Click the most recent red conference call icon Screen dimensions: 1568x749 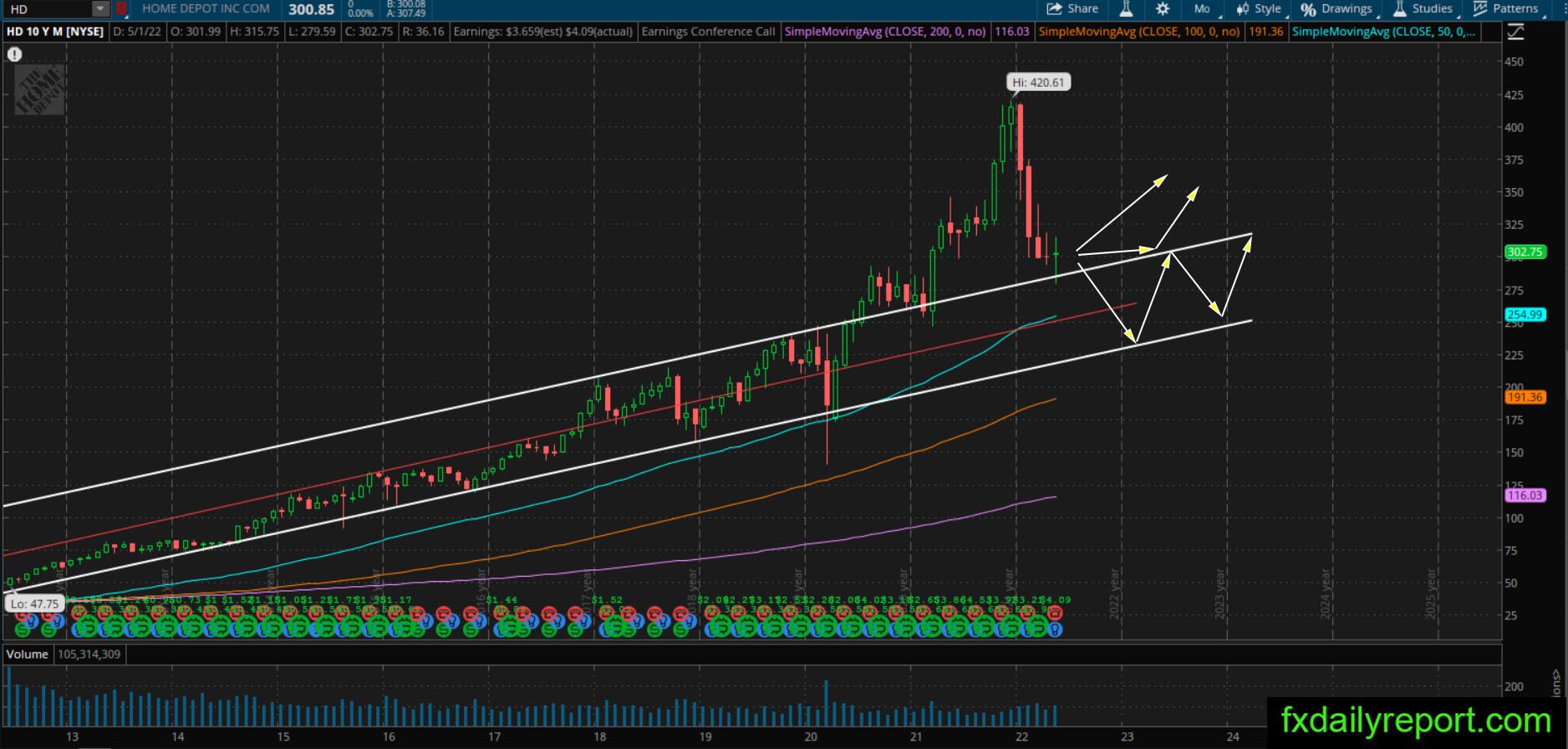pyautogui.click(x=1055, y=614)
